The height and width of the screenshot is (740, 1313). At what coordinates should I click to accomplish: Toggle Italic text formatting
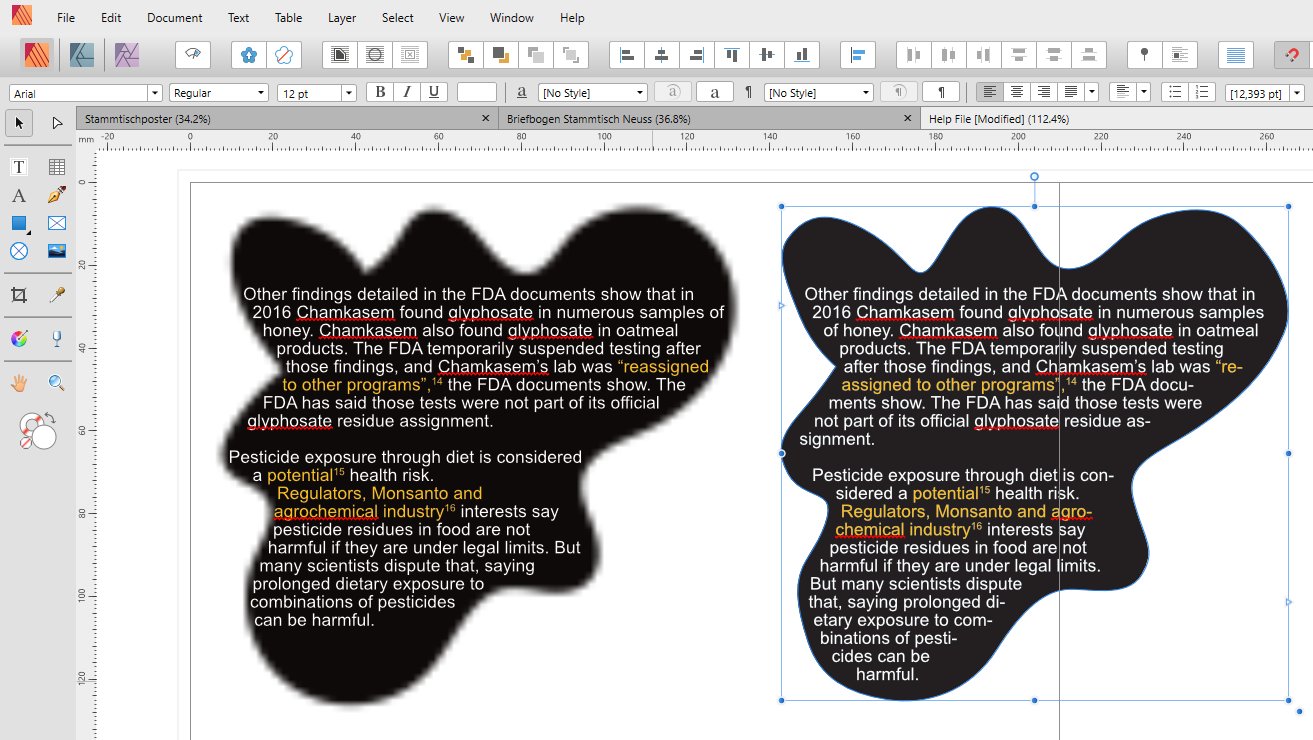[406, 92]
